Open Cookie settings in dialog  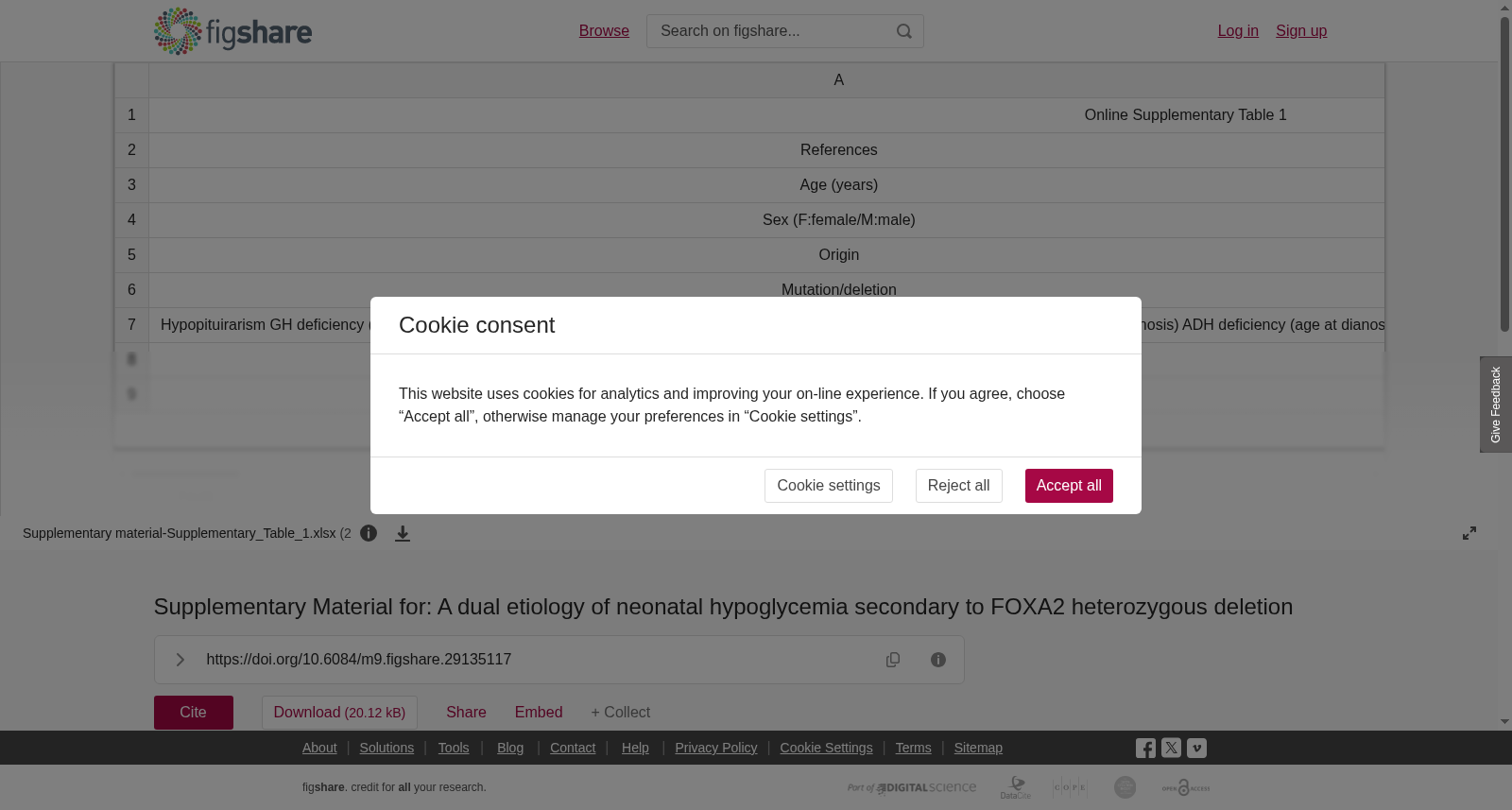tap(829, 486)
